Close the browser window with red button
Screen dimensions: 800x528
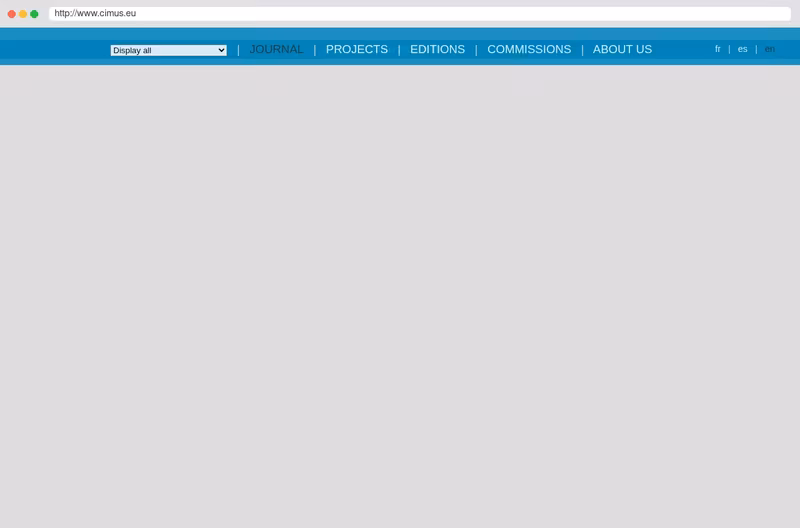click(12, 14)
